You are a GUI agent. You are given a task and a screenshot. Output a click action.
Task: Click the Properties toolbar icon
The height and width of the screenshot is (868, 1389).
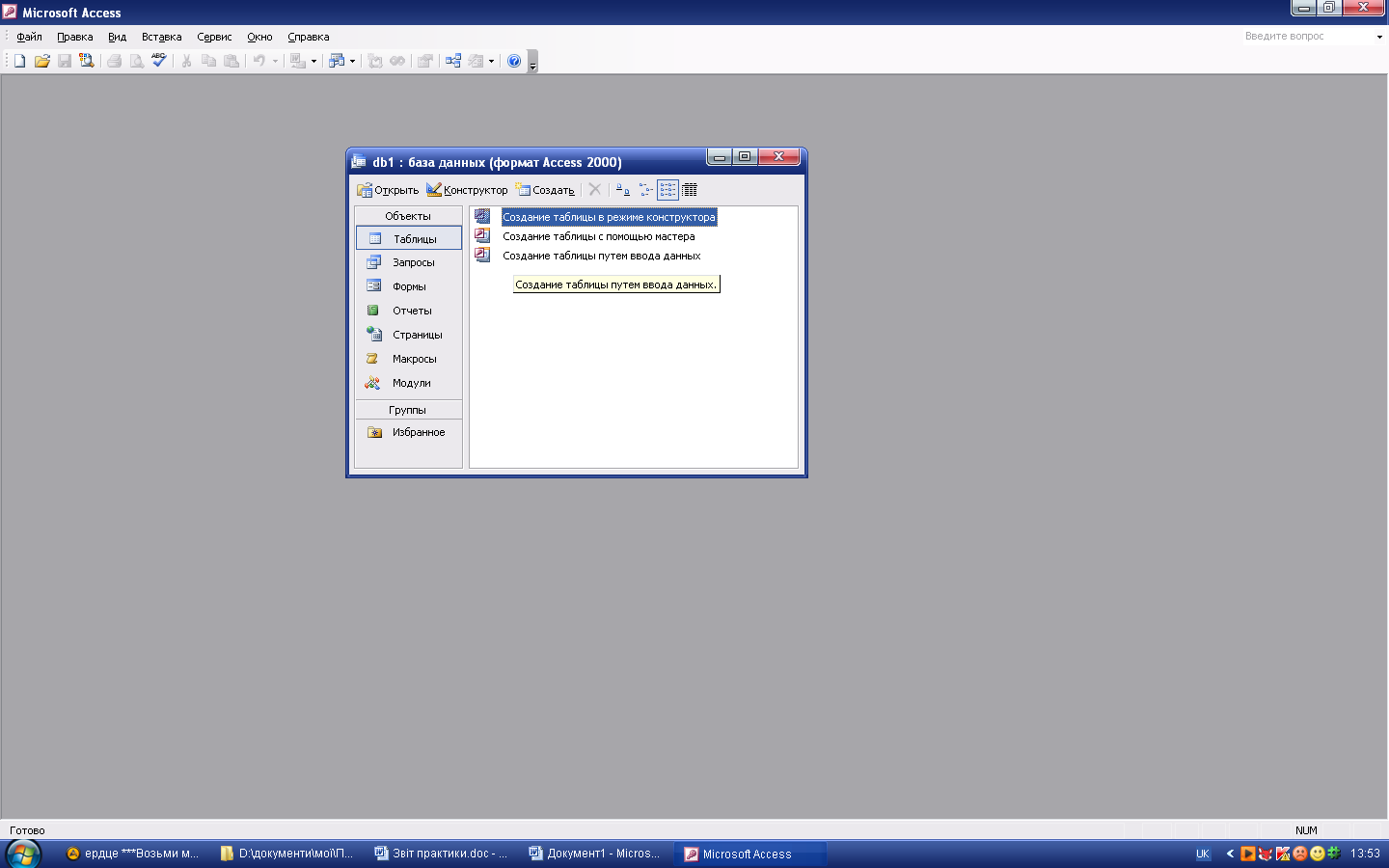click(424, 61)
